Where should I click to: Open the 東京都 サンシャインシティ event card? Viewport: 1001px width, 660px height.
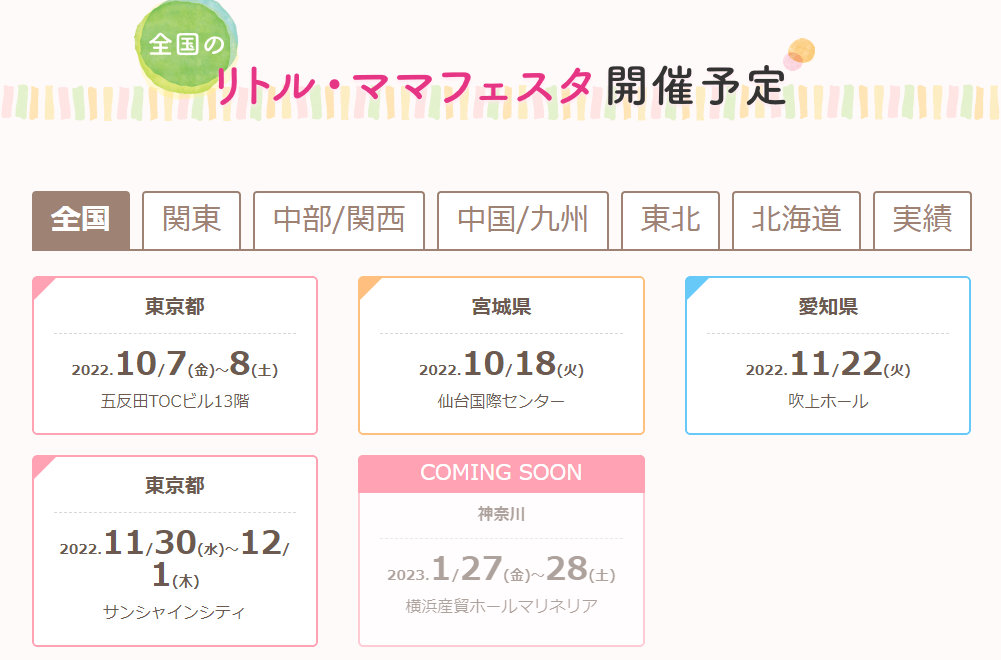tap(175, 551)
